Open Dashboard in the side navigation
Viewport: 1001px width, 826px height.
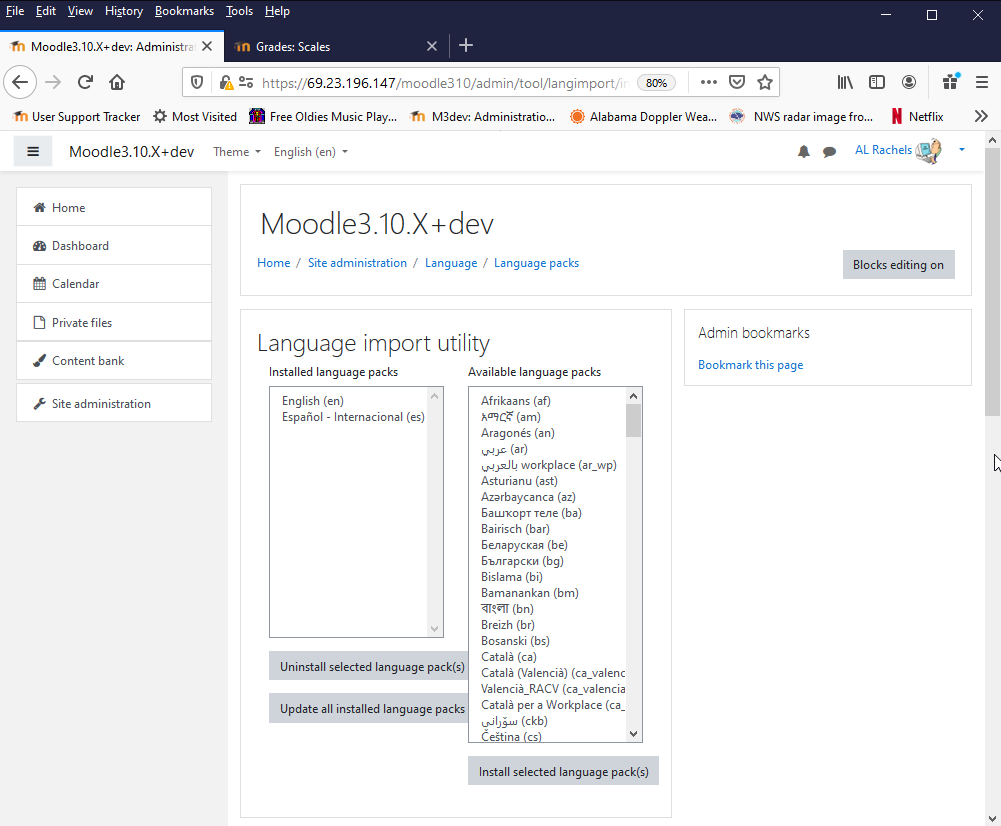(114, 246)
